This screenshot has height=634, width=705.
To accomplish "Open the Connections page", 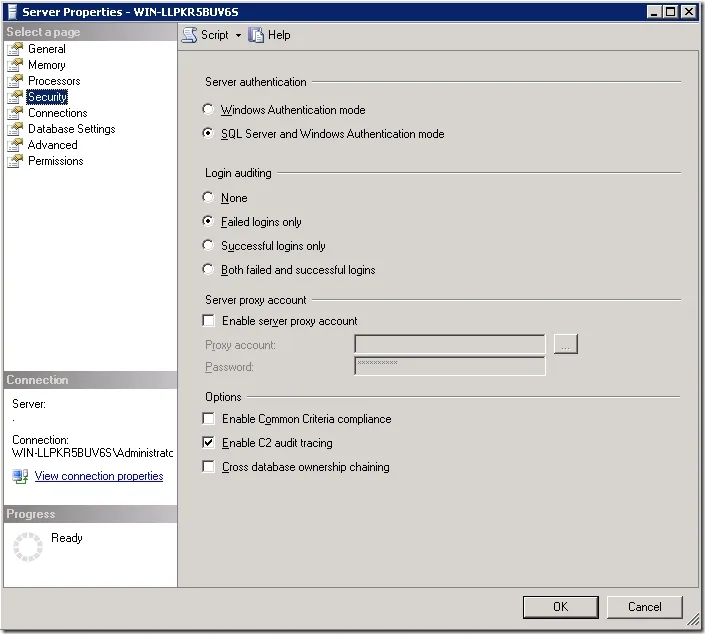I will [58, 113].
